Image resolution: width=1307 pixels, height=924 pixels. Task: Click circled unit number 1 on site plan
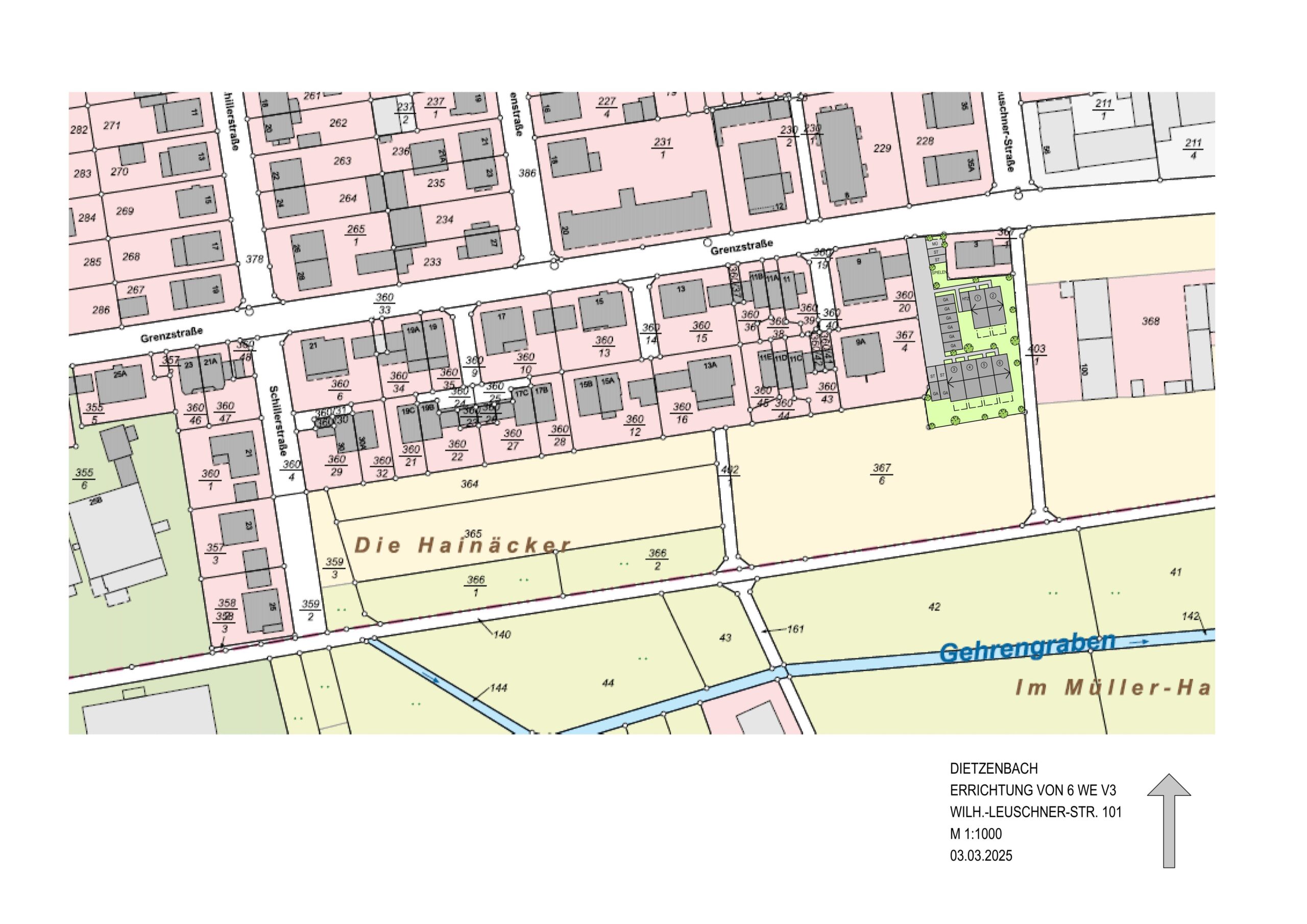point(978,298)
